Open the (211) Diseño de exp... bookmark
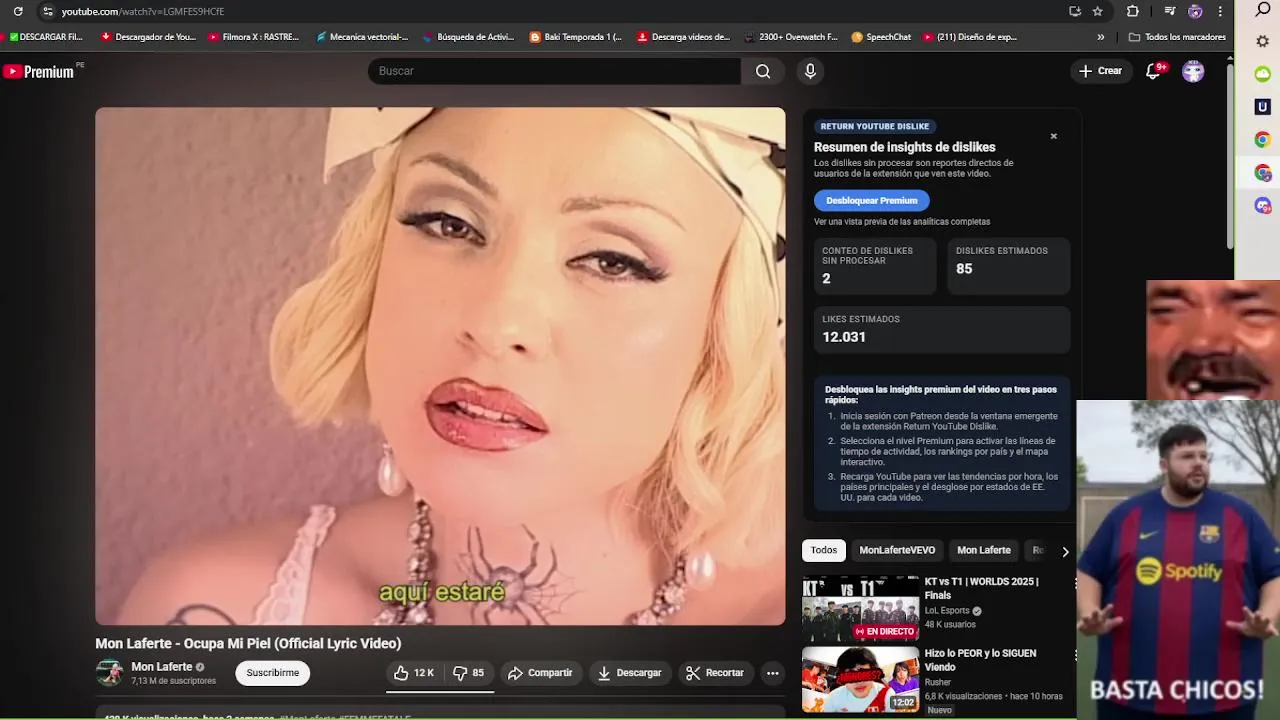Screen dimensions: 1280x720 coord(970,37)
